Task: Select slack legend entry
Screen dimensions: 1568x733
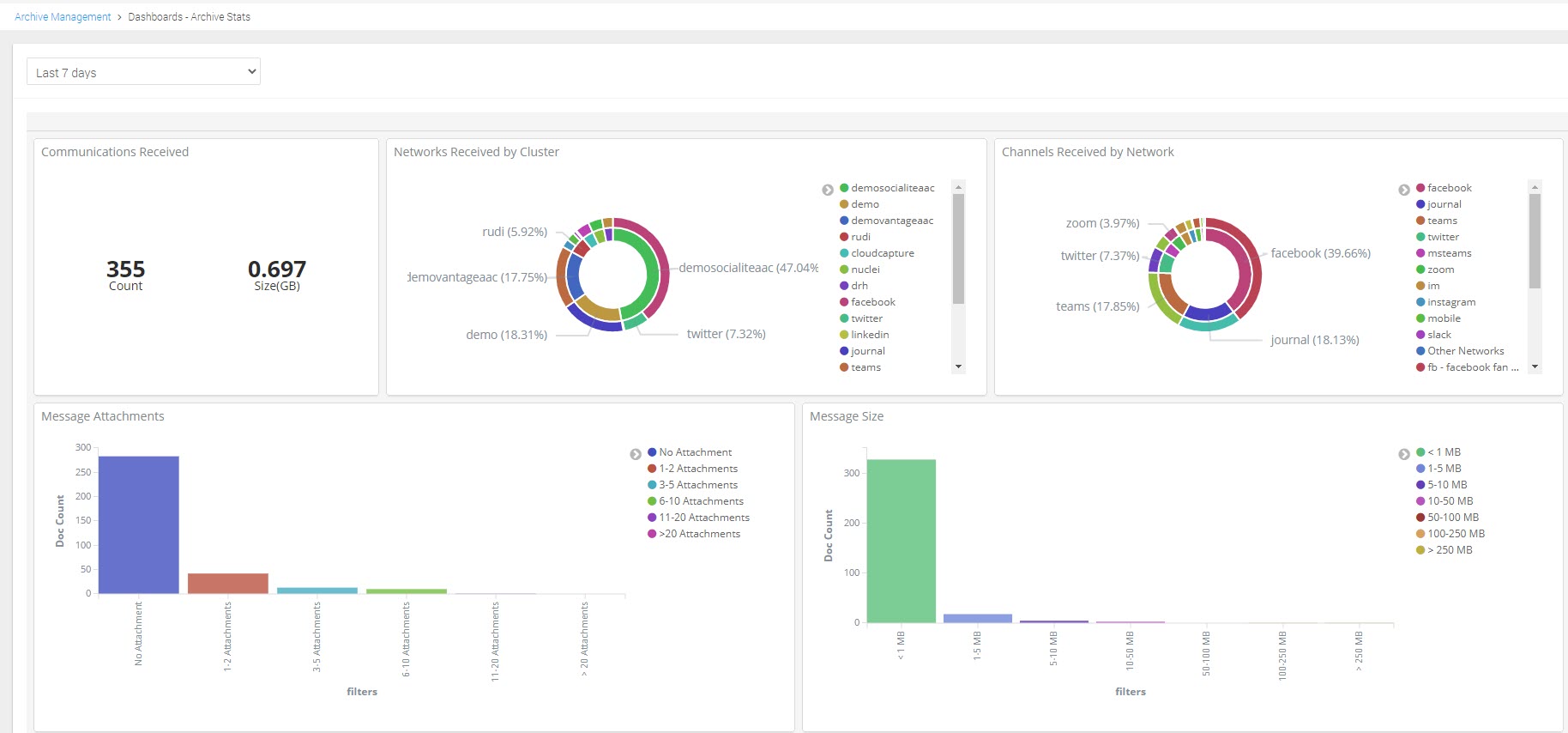Action: [x=1433, y=335]
